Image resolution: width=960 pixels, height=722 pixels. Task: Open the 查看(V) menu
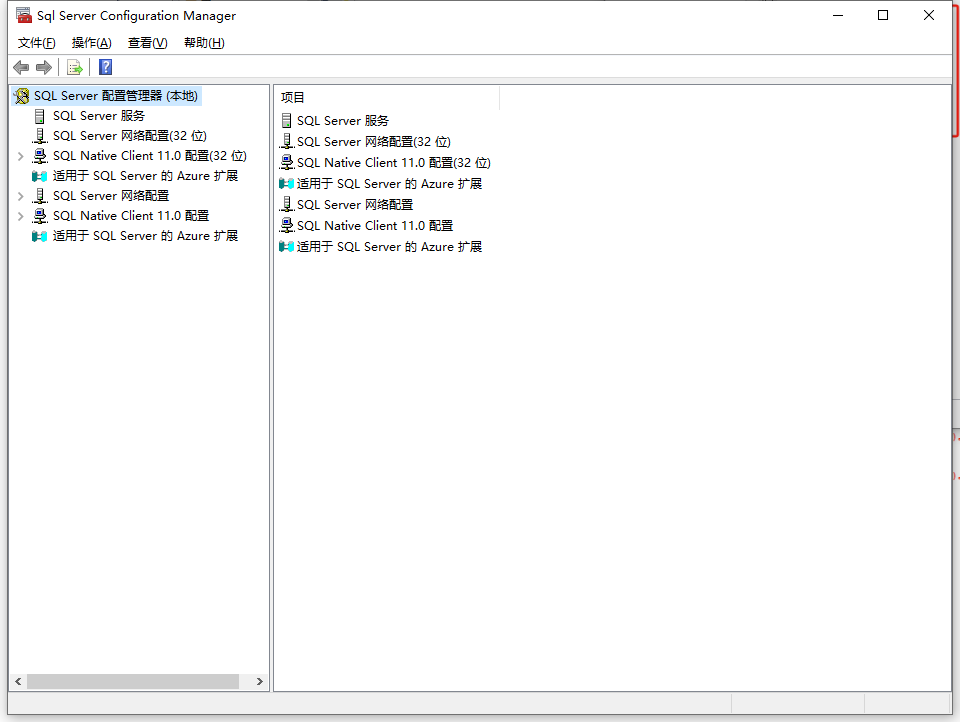coord(148,43)
